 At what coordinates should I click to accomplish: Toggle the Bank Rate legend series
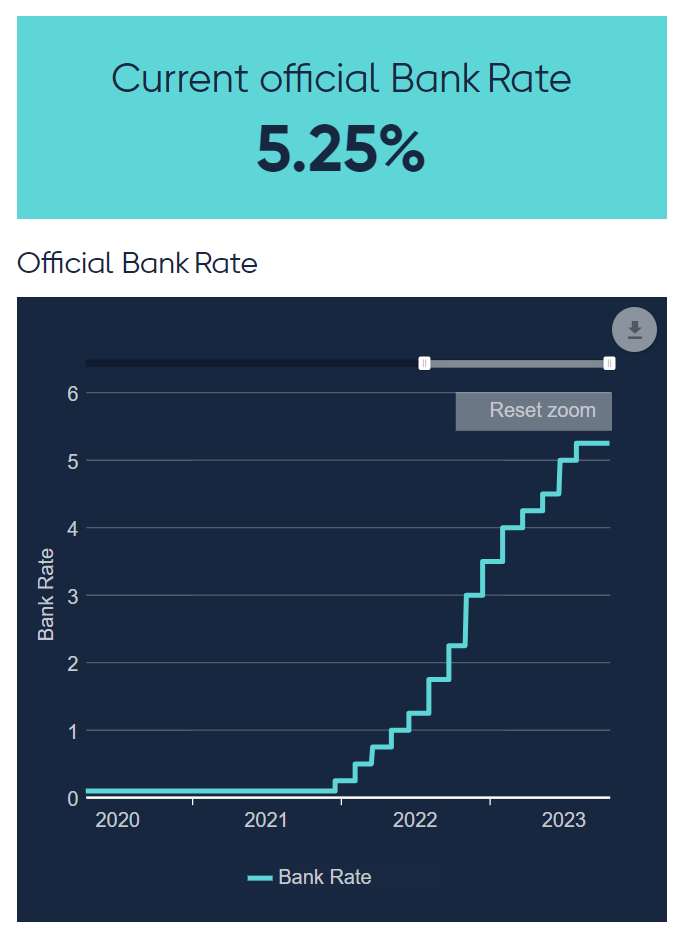tap(324, 877)
